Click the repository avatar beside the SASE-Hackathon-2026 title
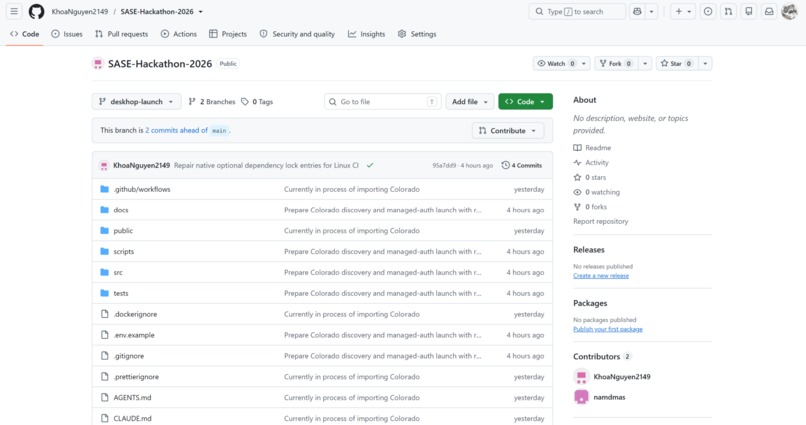The height and width of the screenshot is (425, 806). click(x=98, y=64)
